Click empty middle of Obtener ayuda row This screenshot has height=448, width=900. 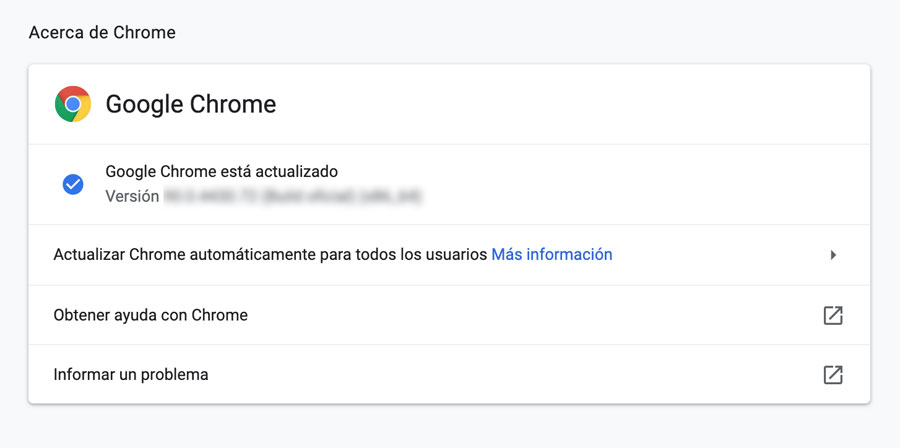534,315
